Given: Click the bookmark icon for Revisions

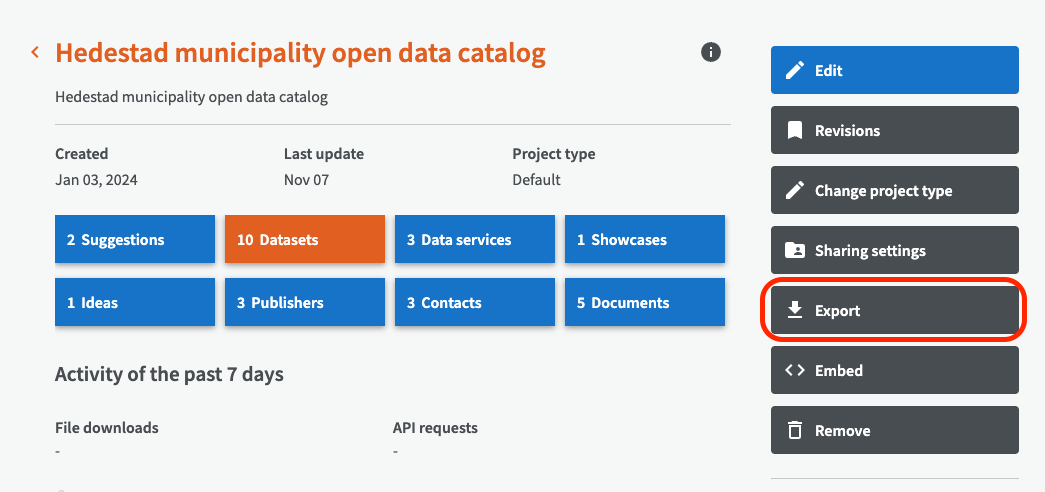Looking at the screenshot, I should click(795, 131).
